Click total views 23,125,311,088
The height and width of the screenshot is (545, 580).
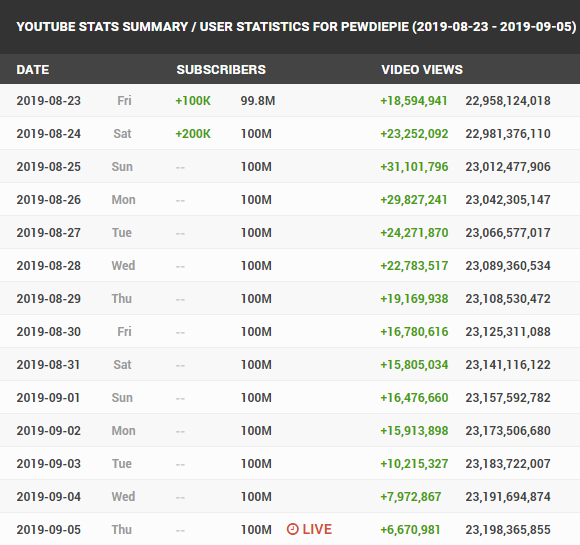(x=508, y=331)
